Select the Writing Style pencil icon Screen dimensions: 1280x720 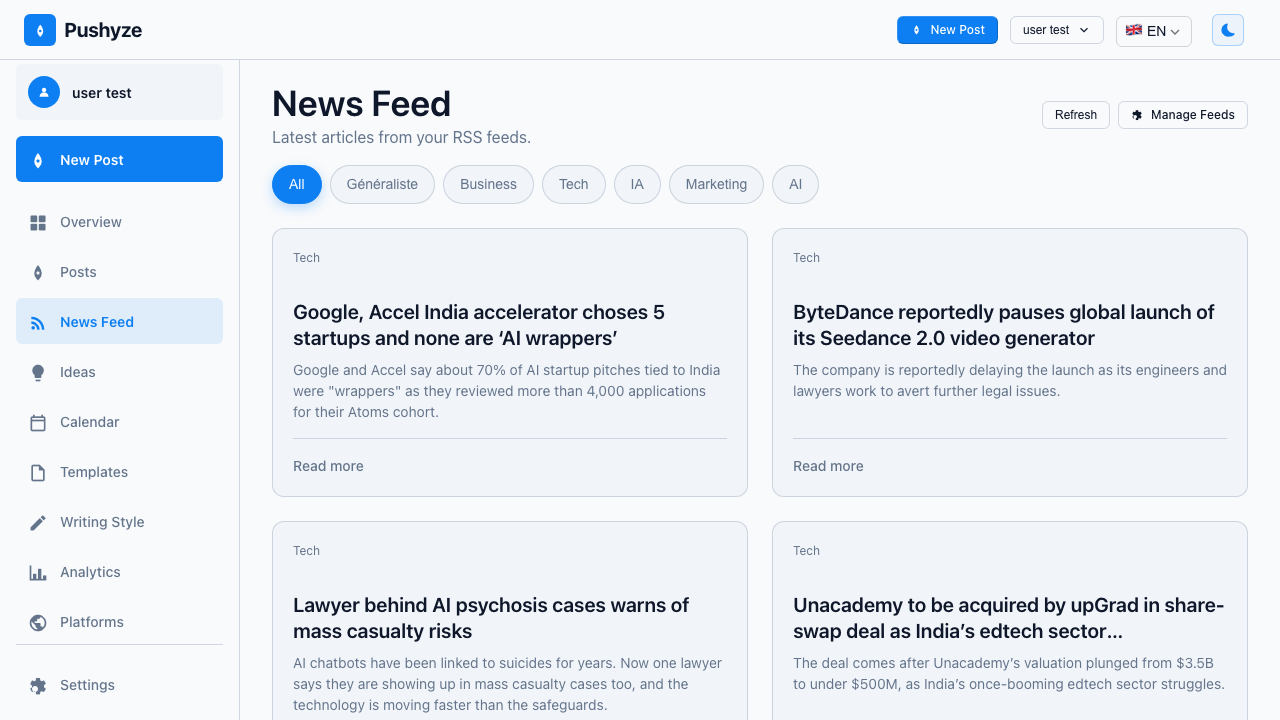click(x=38, y=522)
